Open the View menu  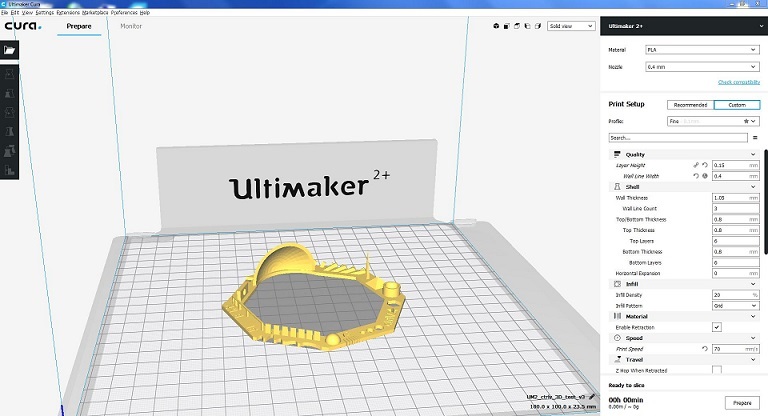(x=27, y=12)
